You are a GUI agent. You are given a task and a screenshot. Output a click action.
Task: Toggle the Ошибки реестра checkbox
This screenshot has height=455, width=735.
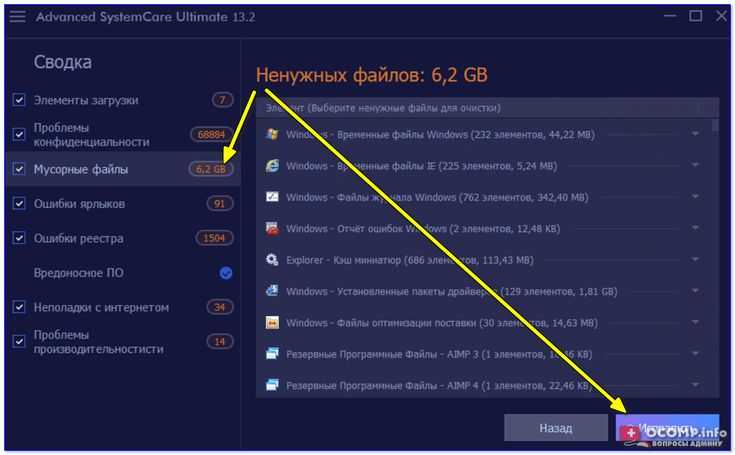[x=19, y=238]
